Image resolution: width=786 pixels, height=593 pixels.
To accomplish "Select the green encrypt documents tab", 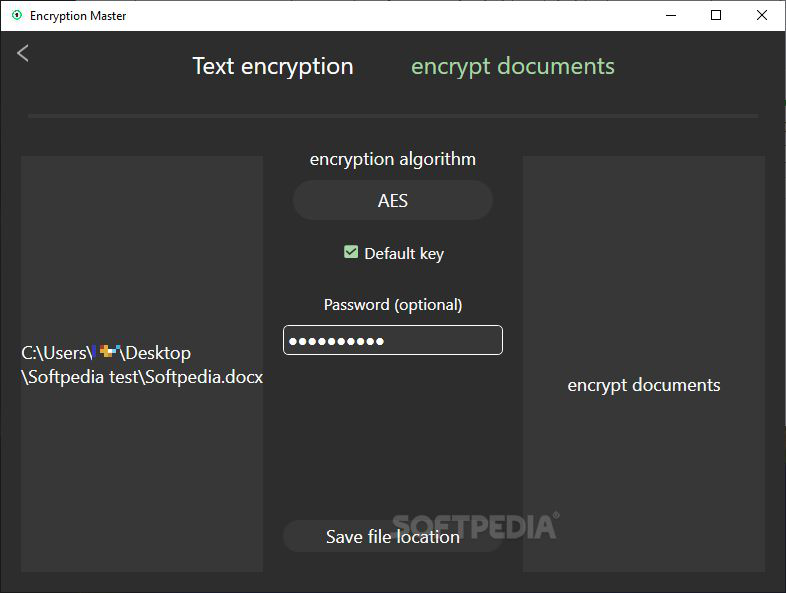I will tap(512, 67).
